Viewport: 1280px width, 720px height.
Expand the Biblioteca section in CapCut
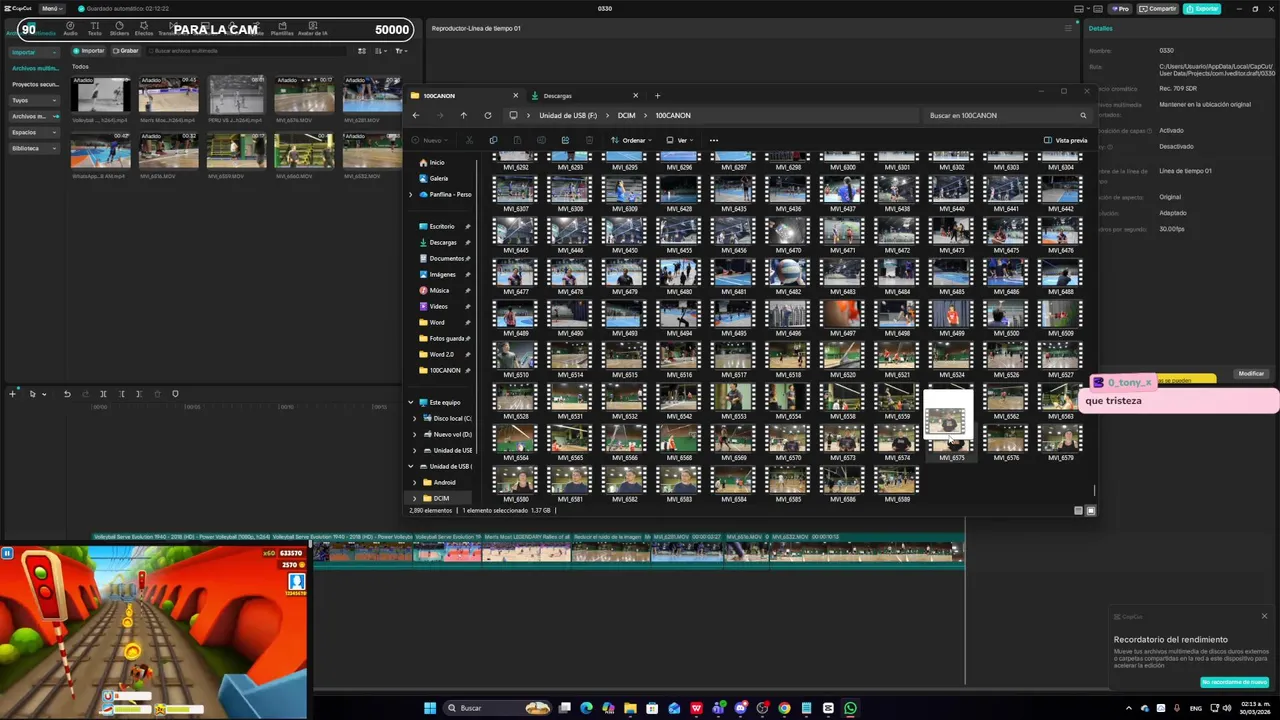point(34,148)
